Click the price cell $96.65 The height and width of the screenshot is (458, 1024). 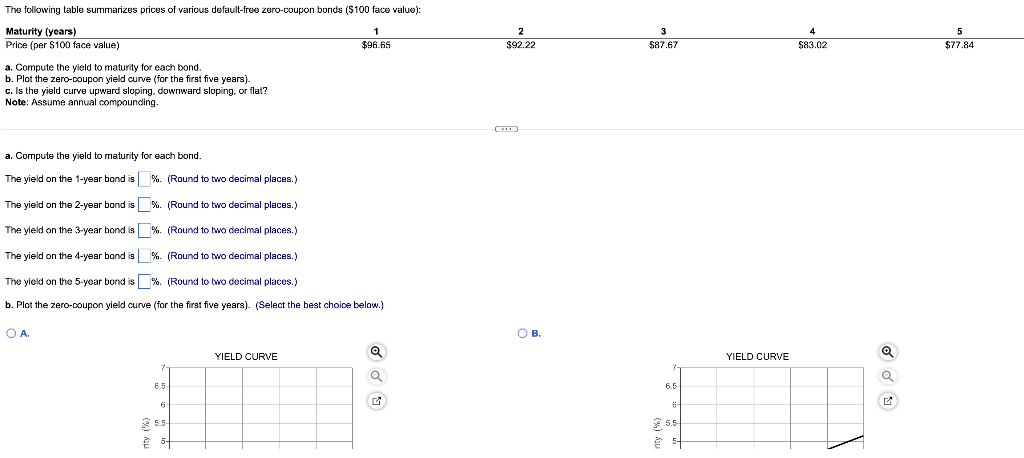(376, 46)
